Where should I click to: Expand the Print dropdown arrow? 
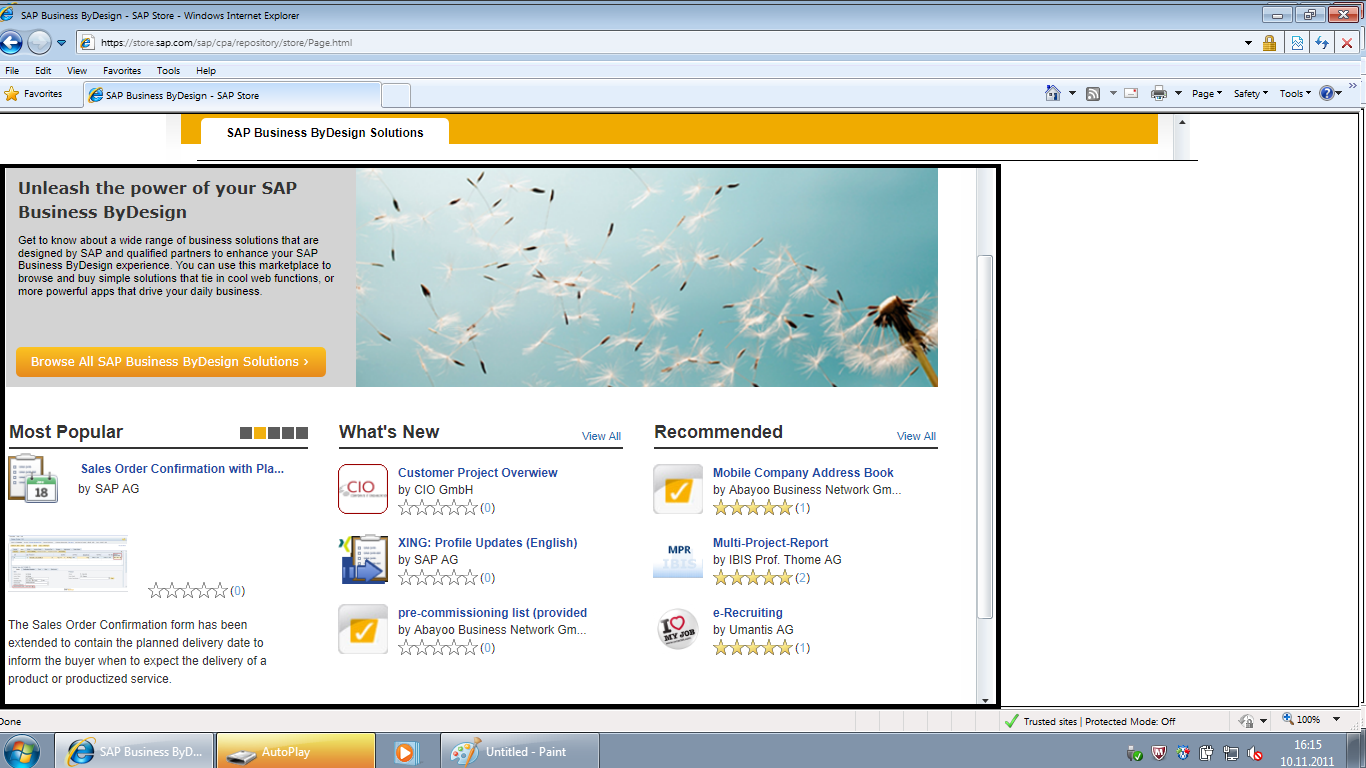(x=1178, y=93)
